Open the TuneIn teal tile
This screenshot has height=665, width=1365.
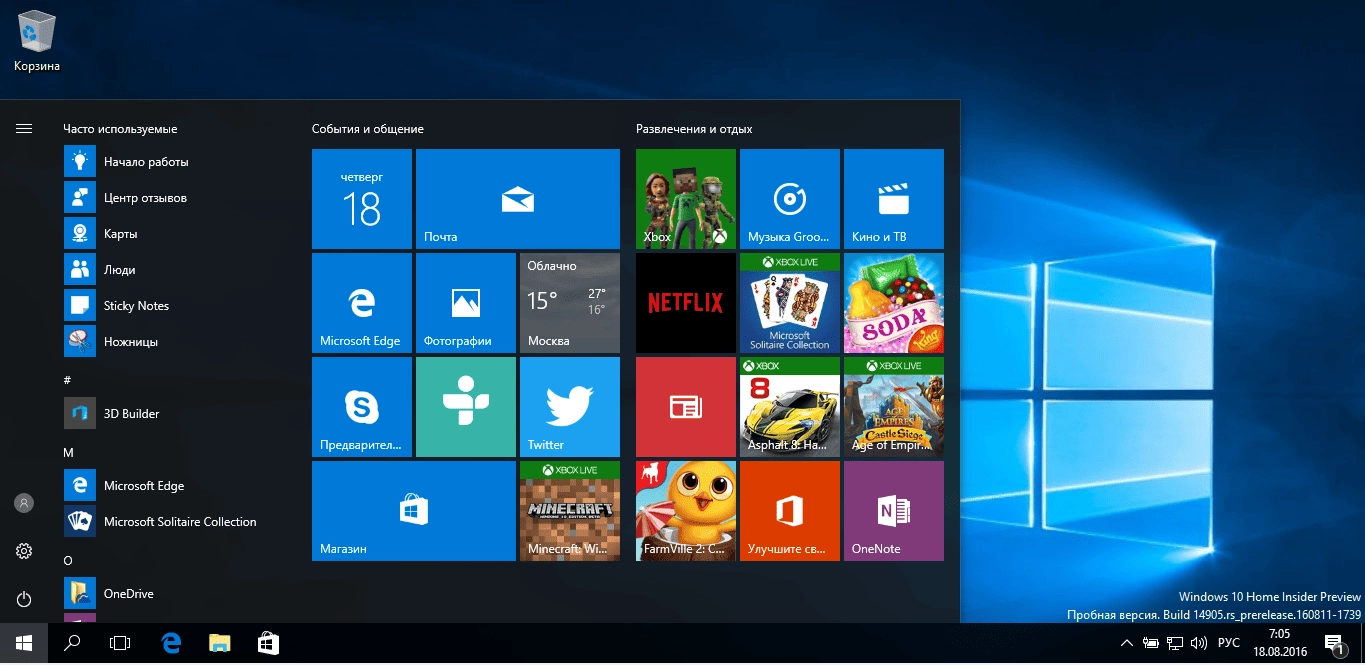point(466,407)
